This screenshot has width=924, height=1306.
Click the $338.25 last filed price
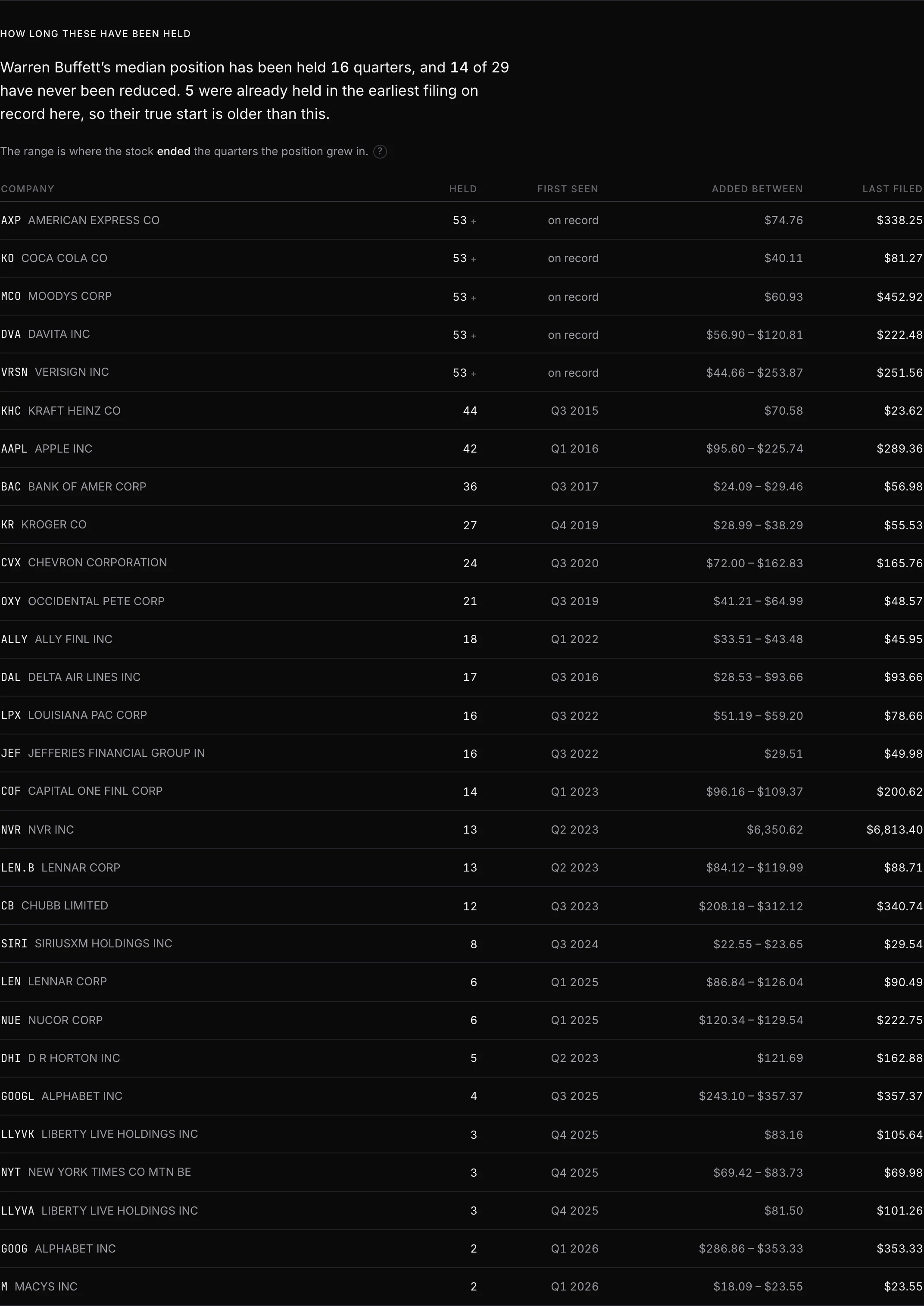point(899,220)
